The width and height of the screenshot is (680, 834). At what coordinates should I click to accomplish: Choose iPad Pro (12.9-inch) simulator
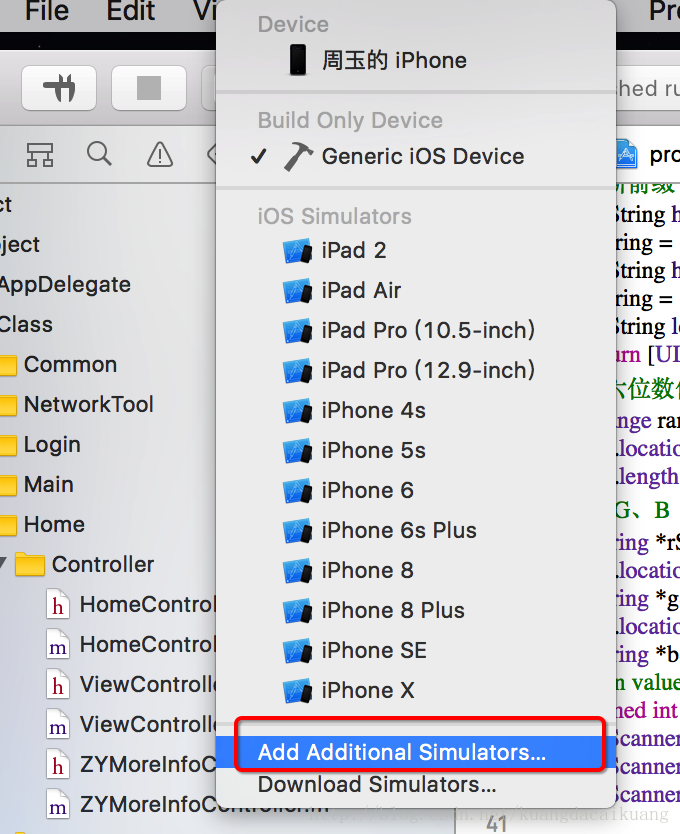point(416,371)
